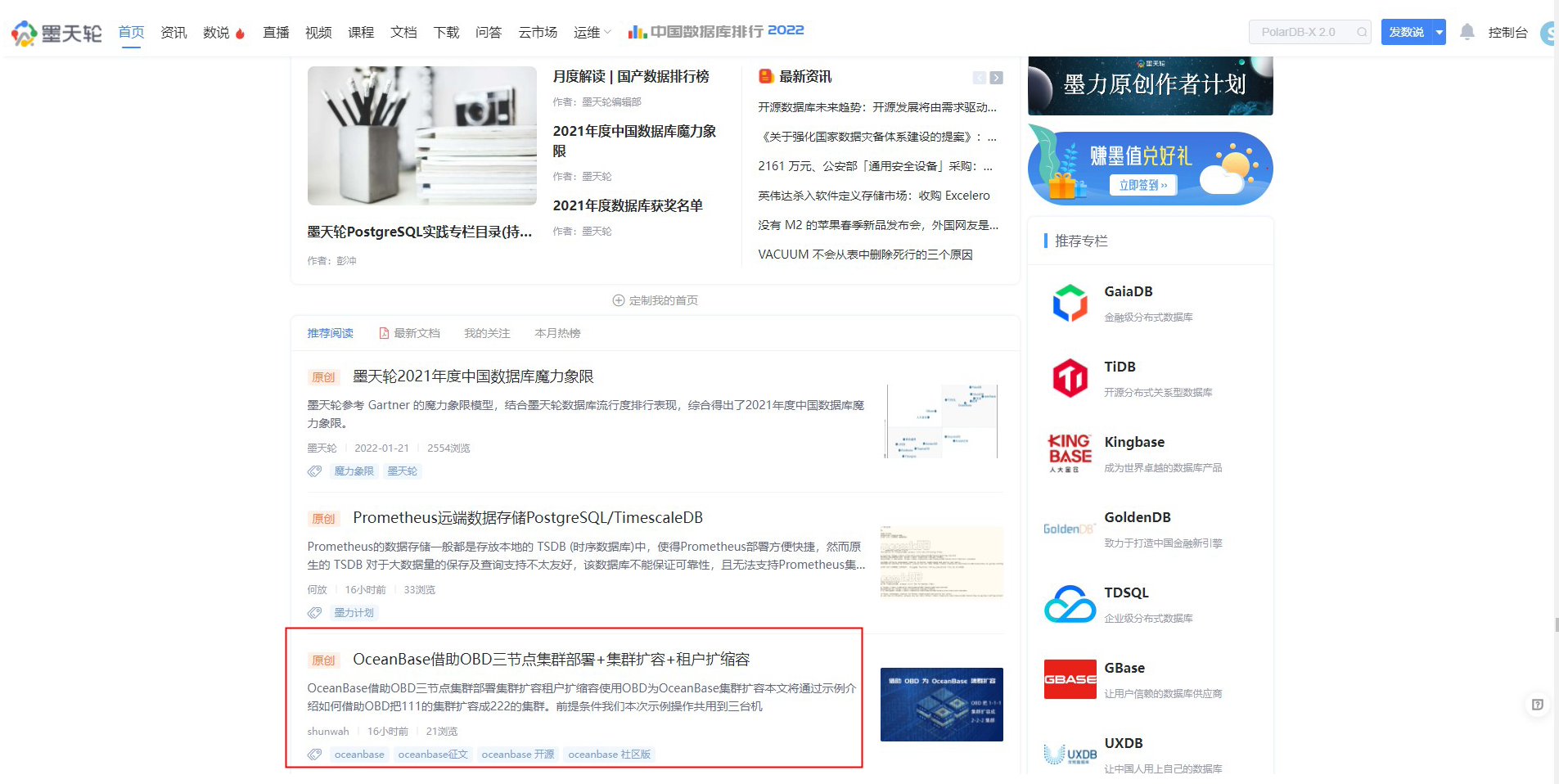
Task: Click 立即签到 button on banner
Action: [1143, 185]
